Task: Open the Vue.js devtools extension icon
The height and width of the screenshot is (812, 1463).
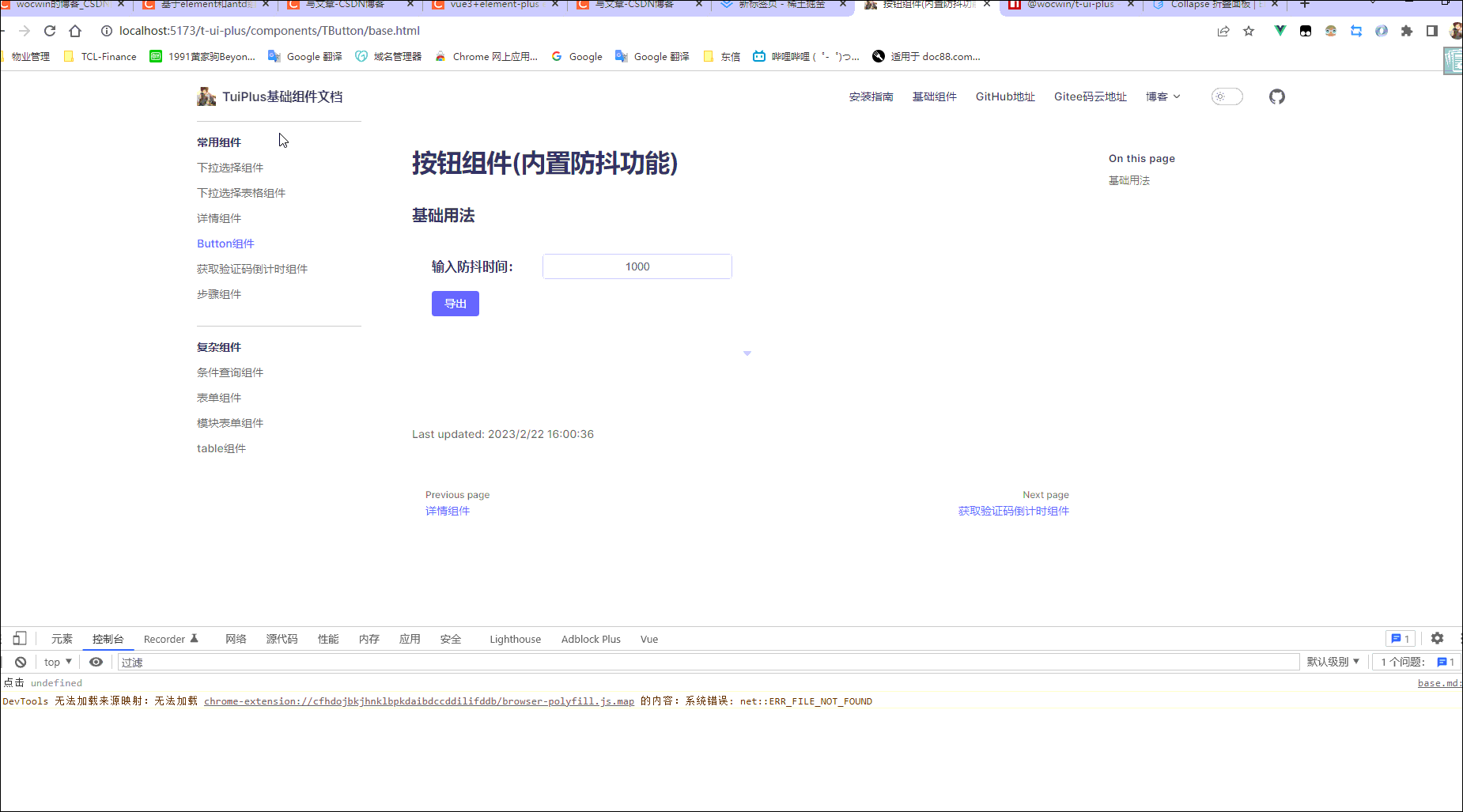Action: click(x=1280, y=31)
